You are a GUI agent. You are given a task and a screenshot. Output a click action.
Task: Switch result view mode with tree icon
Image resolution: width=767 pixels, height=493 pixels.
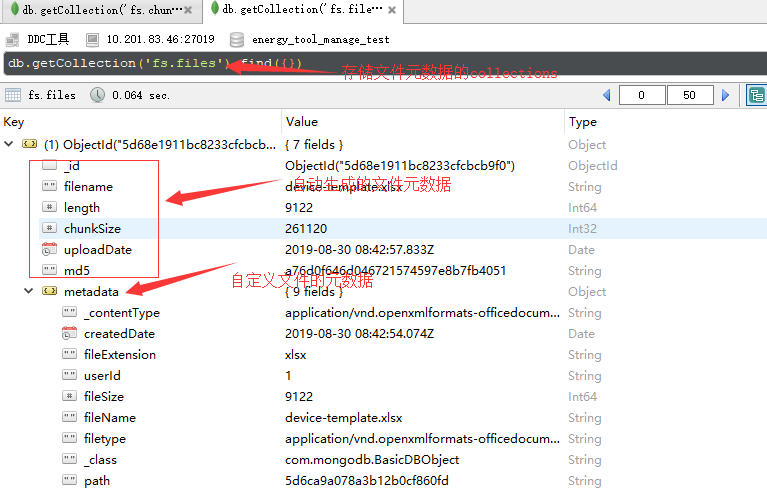[x=756, y=95]
